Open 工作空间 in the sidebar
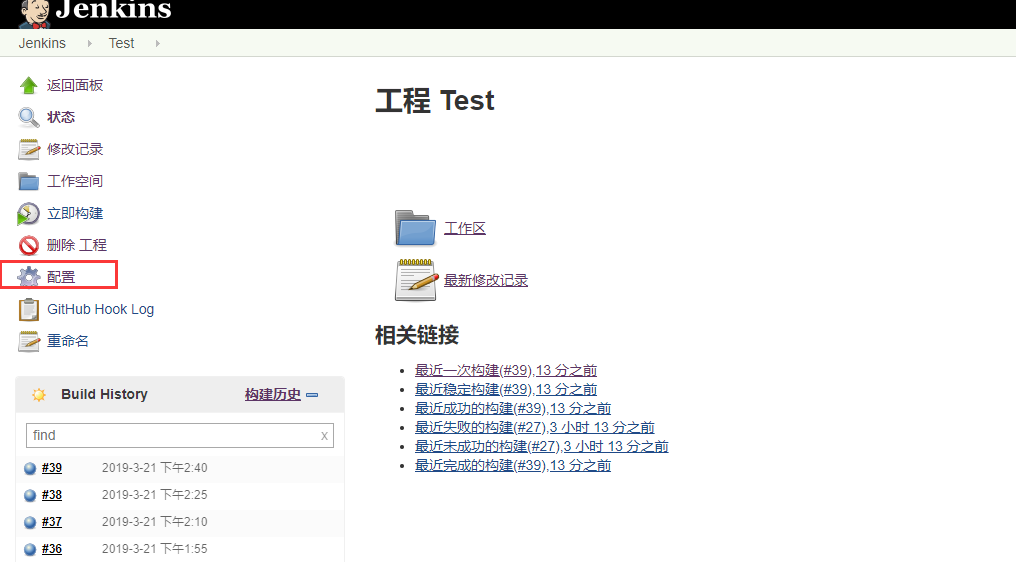Screen dimensions: 1016x562 (75, 181)
